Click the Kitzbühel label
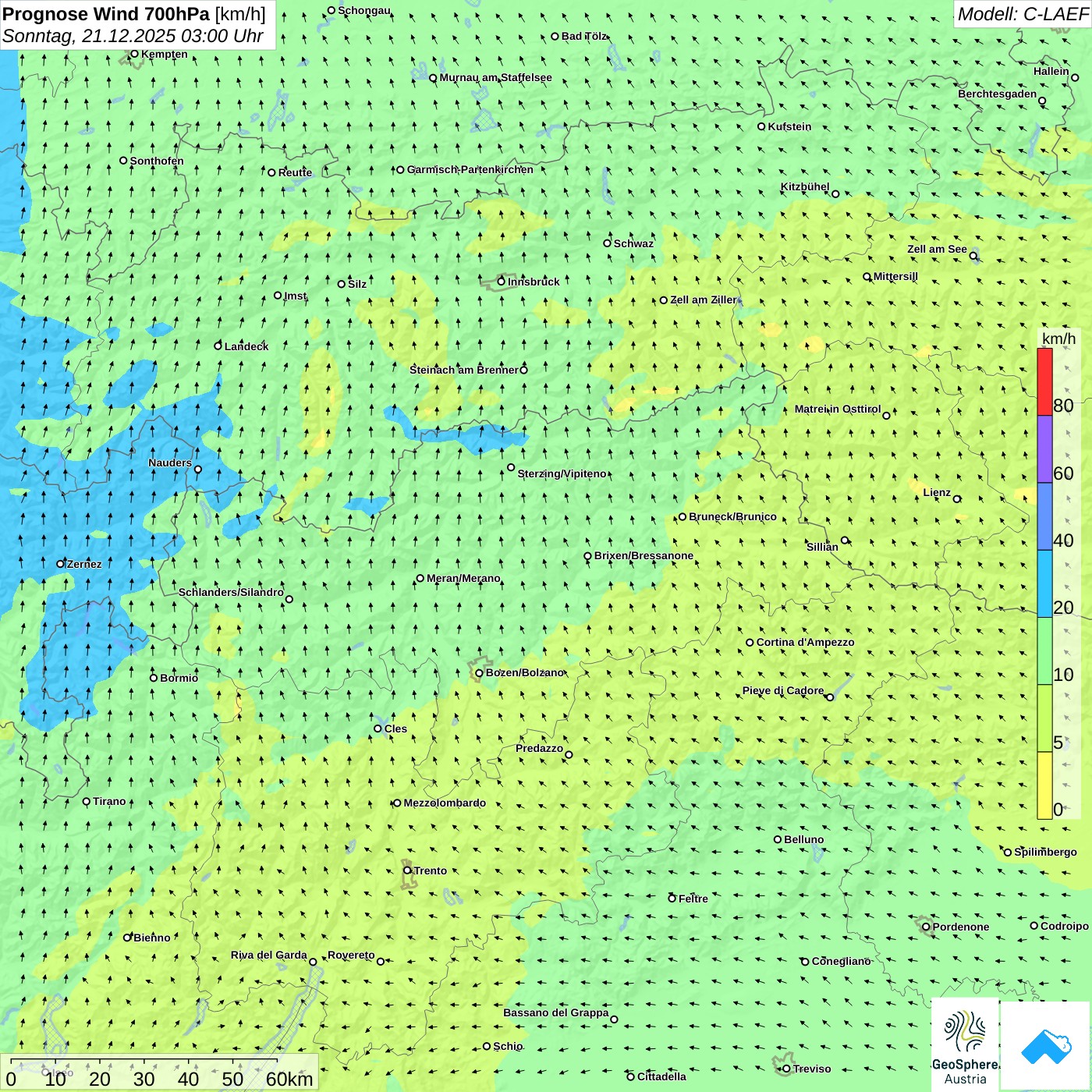Image resolution: width=1092 pixels, height=1092 pixels. click(x=805, y=186)
